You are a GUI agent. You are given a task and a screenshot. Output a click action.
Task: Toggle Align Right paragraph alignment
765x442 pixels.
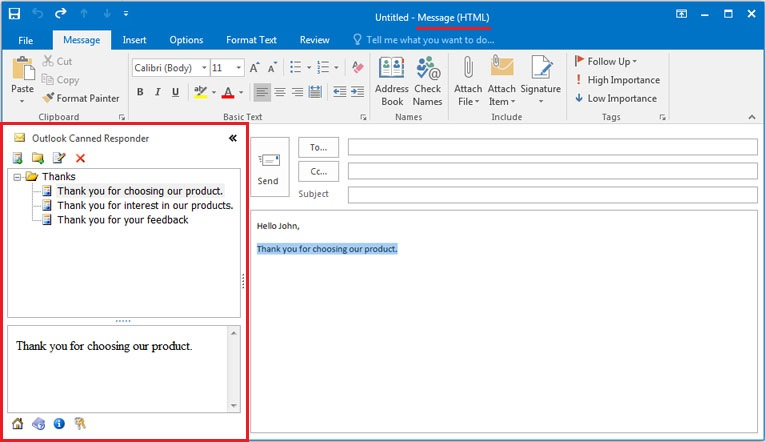tap(297, 92)
